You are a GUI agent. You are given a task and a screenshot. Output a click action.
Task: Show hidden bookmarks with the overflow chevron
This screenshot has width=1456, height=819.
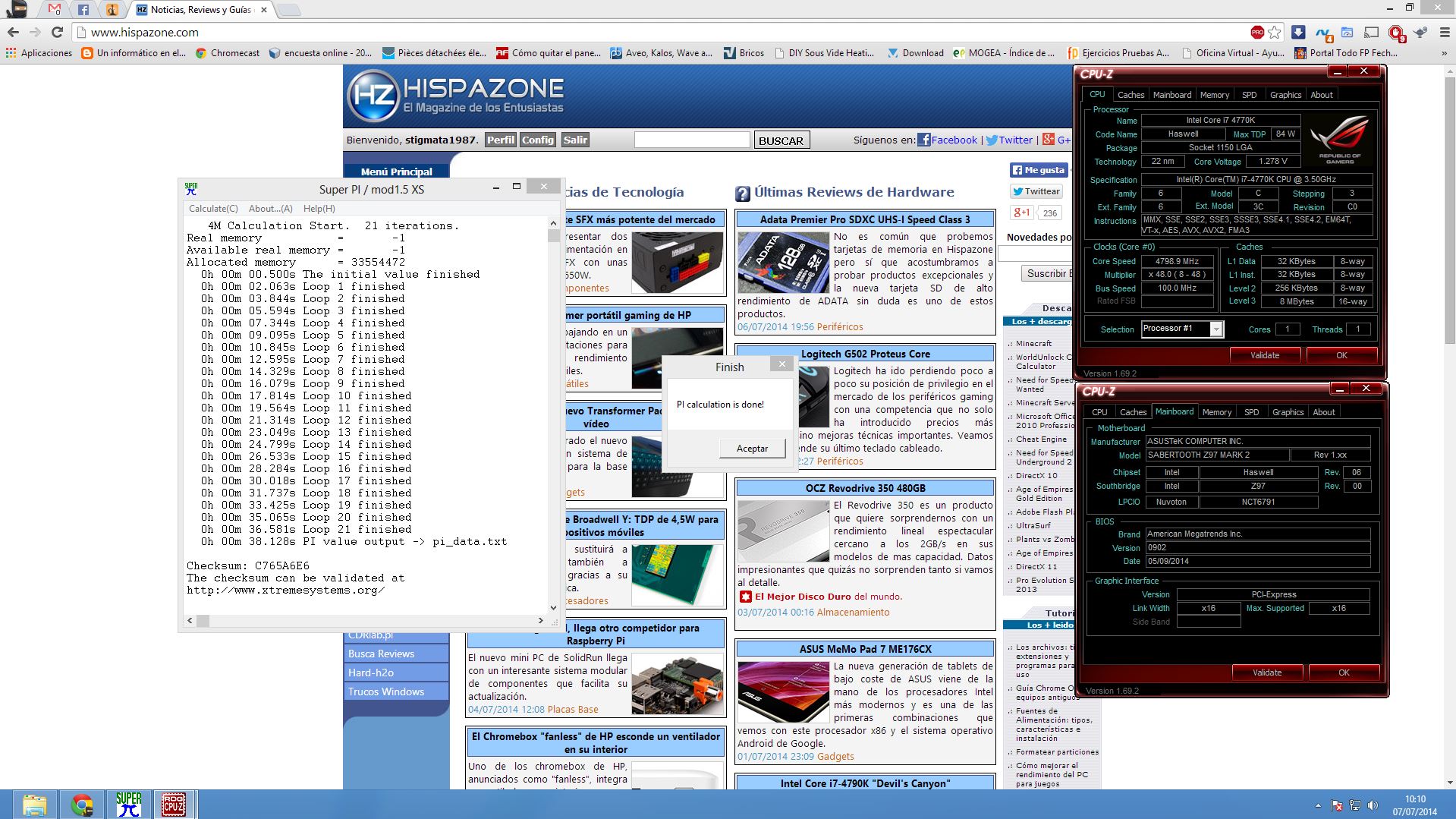coord(1443,53)
